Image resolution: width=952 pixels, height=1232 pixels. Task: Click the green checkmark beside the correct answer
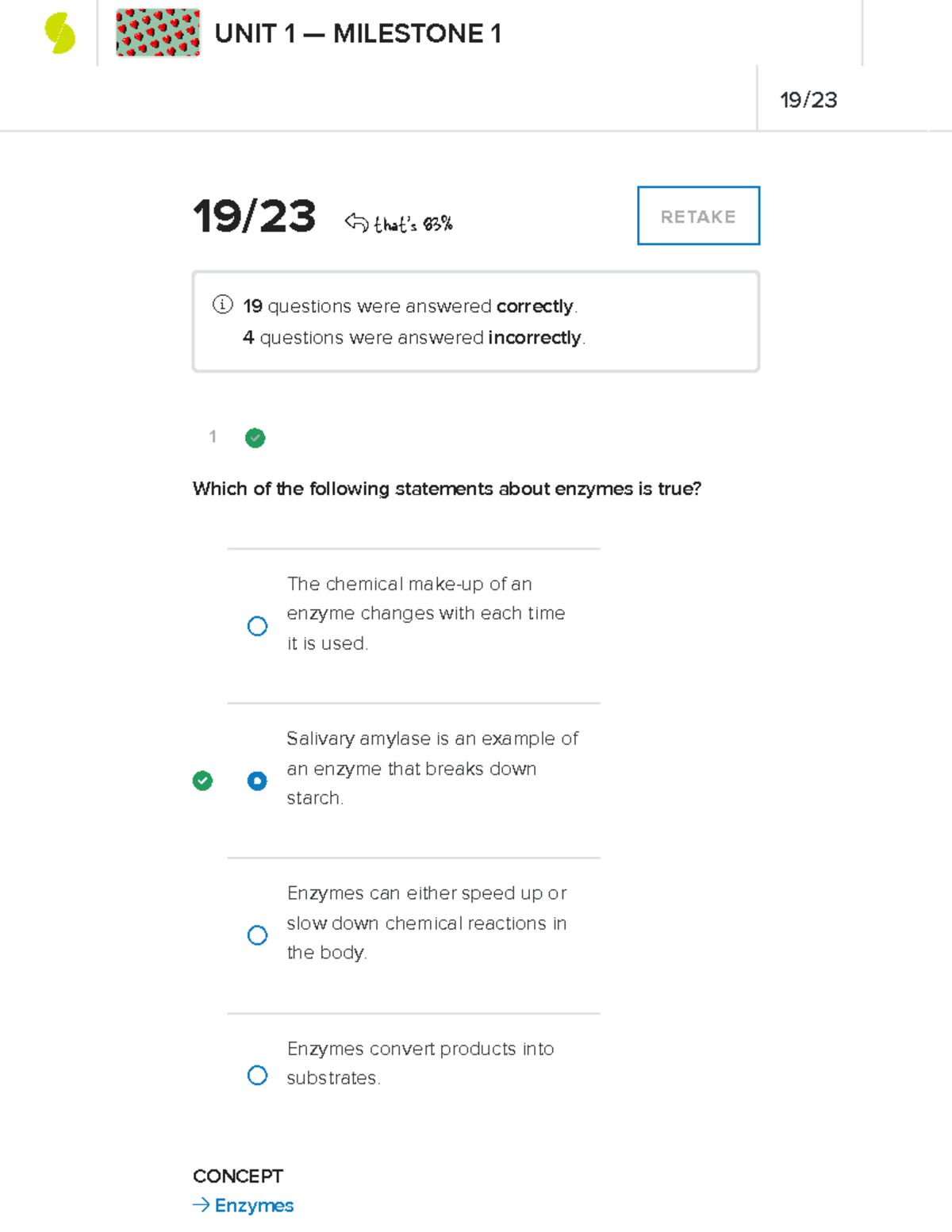click(x=203, y=781)
